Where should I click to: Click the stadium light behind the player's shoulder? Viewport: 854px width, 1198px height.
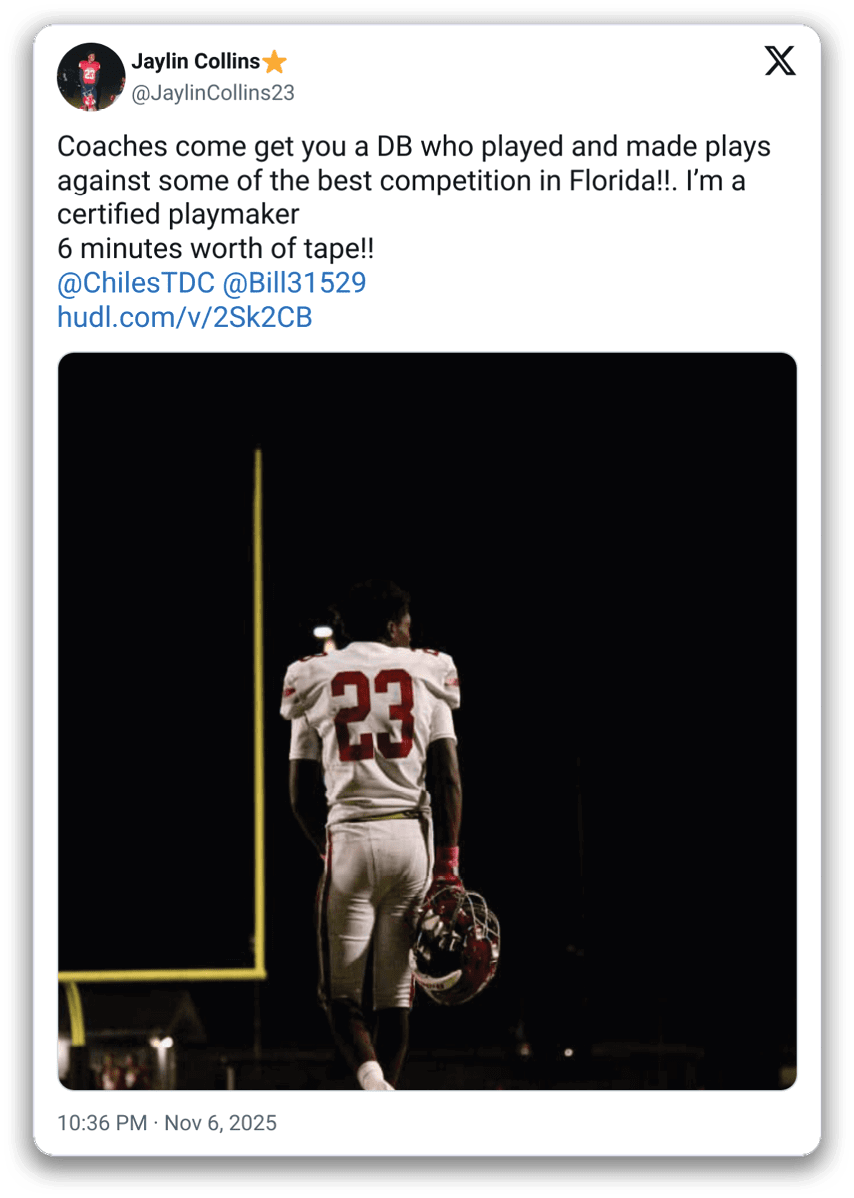pyautogui.click(x=322, y=632)
